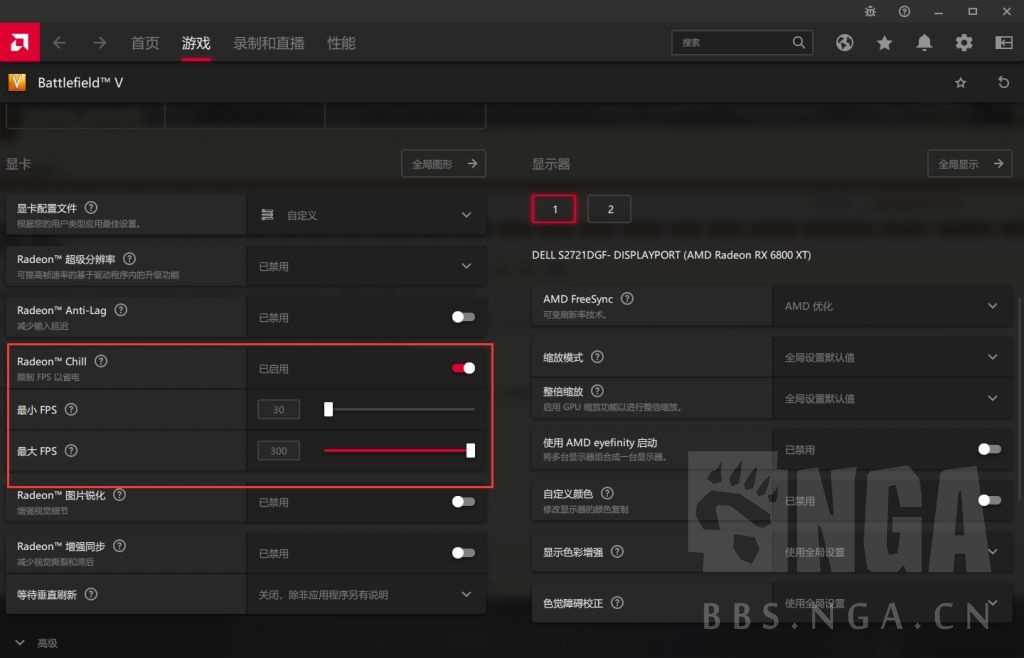Click the hotkeys keyboard icon top right
The height and width of the screenshot is (658, 1024).
(x=1002, y=43)
